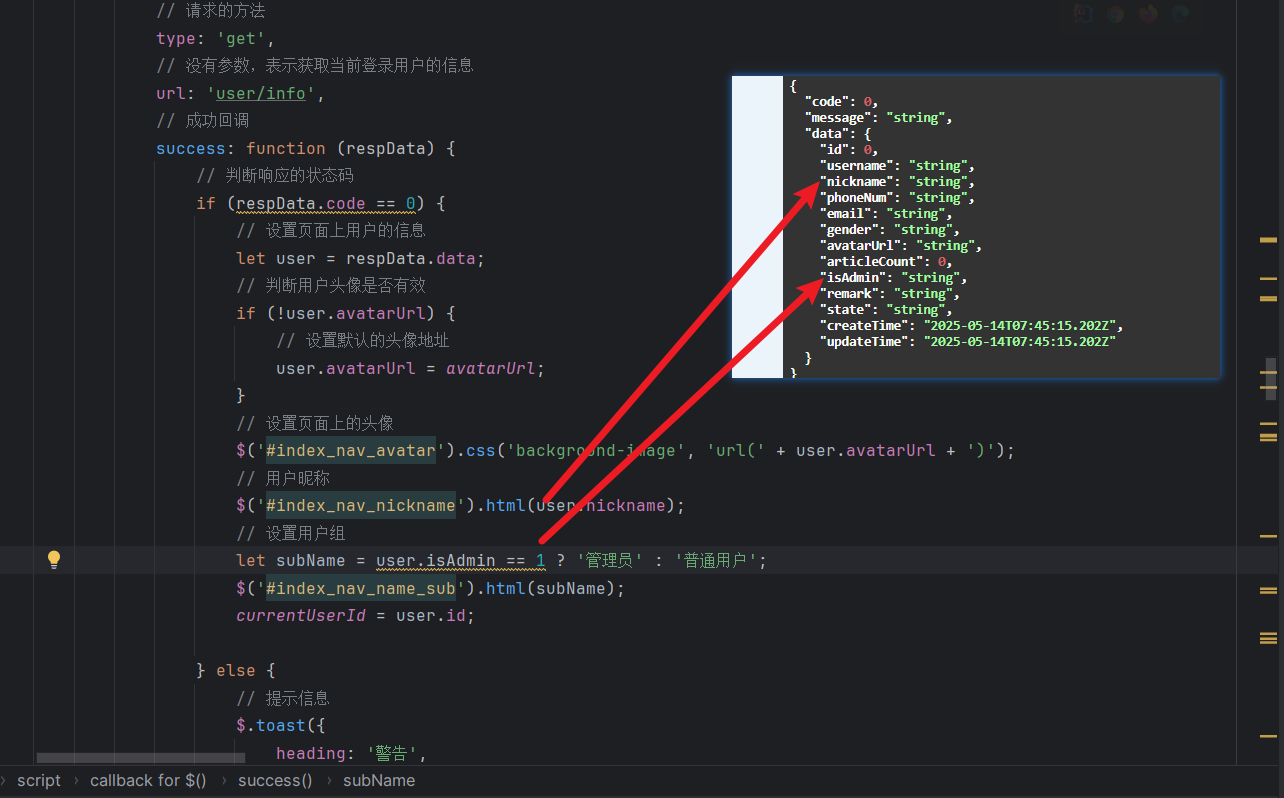Open page in Edge browser icon
Screen dimensions: 1284x798
point(1181,13)
